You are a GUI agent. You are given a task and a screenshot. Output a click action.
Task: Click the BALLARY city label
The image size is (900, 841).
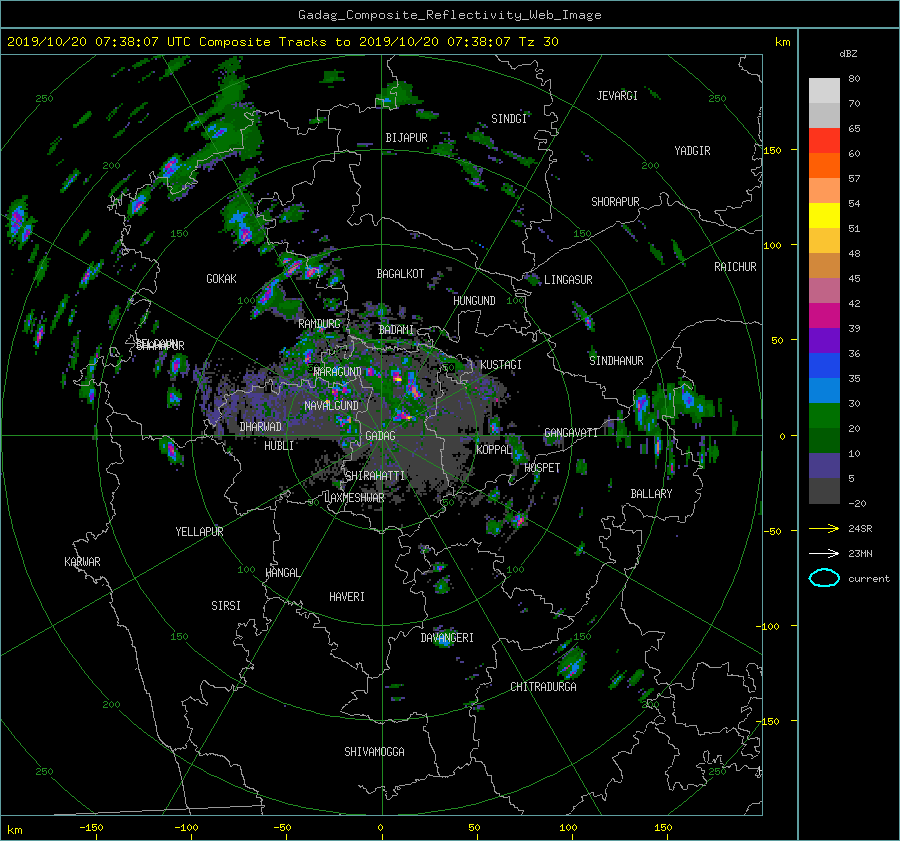(651, 494)
